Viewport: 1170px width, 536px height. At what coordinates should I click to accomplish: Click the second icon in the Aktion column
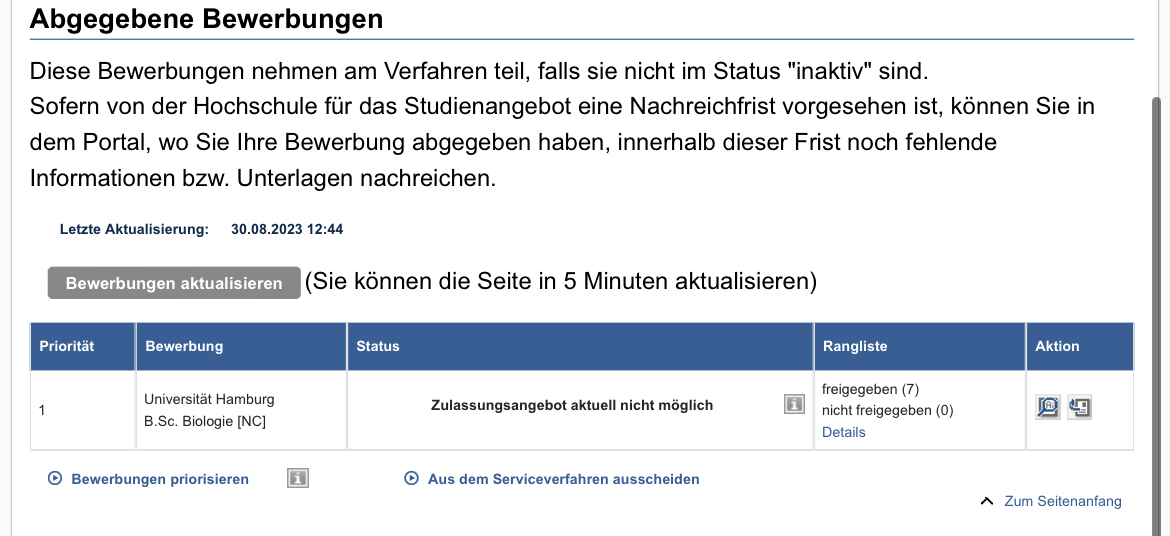click(1079, 407)
